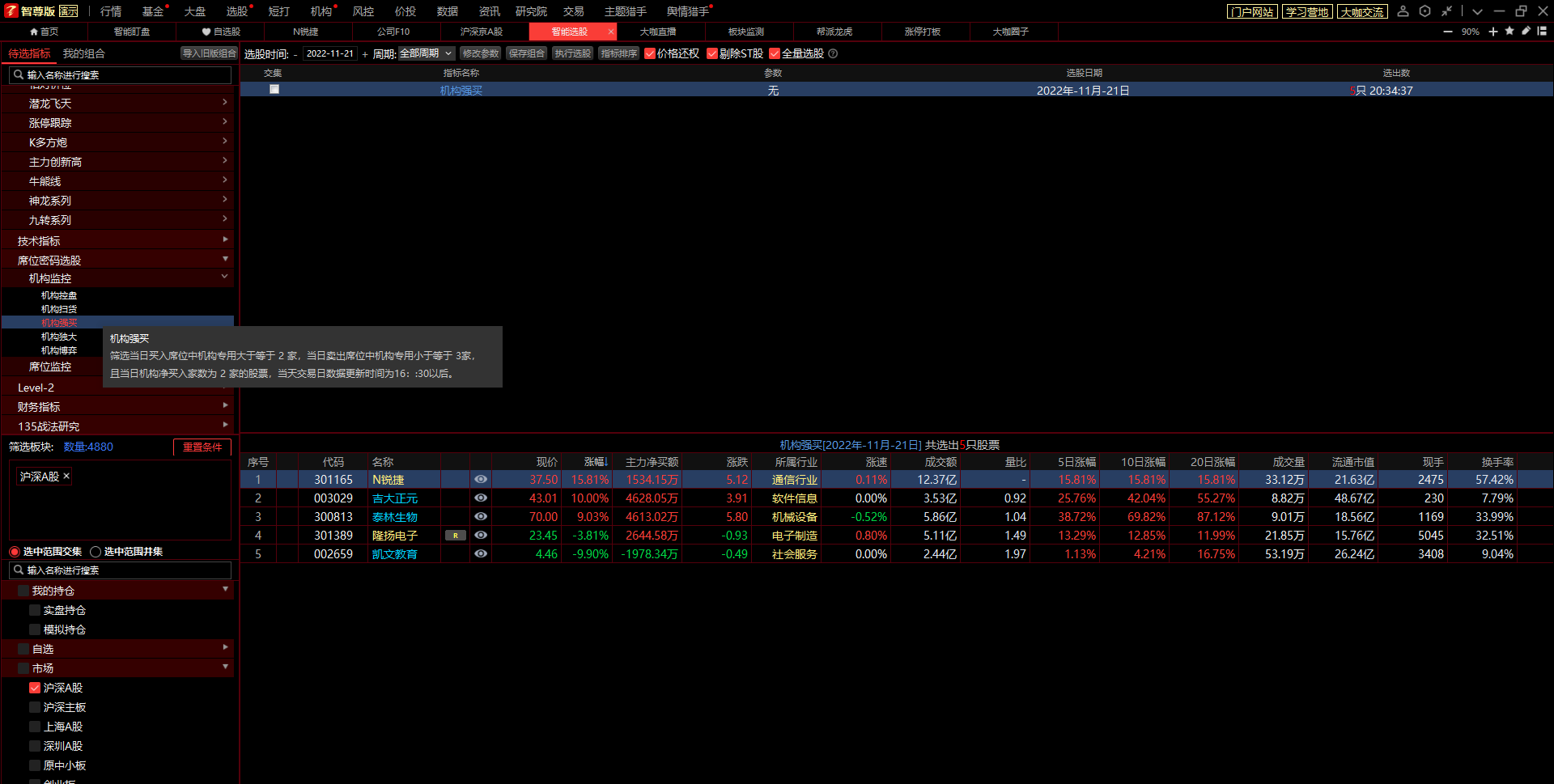The image size is (1554, 784).
Task: Increase the stock selection date
Action: pos(365,54)
